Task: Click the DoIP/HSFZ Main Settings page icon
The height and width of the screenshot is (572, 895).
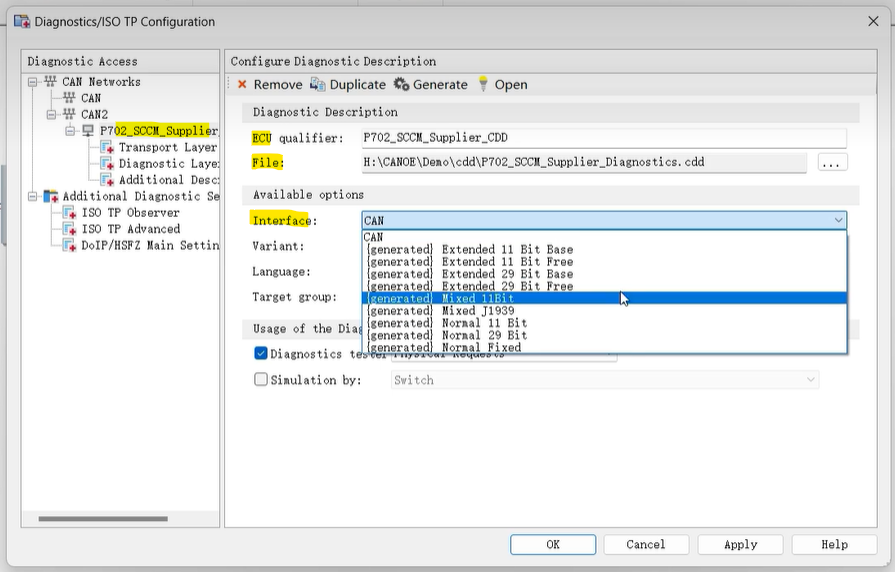Action: [x=69, y=245]
